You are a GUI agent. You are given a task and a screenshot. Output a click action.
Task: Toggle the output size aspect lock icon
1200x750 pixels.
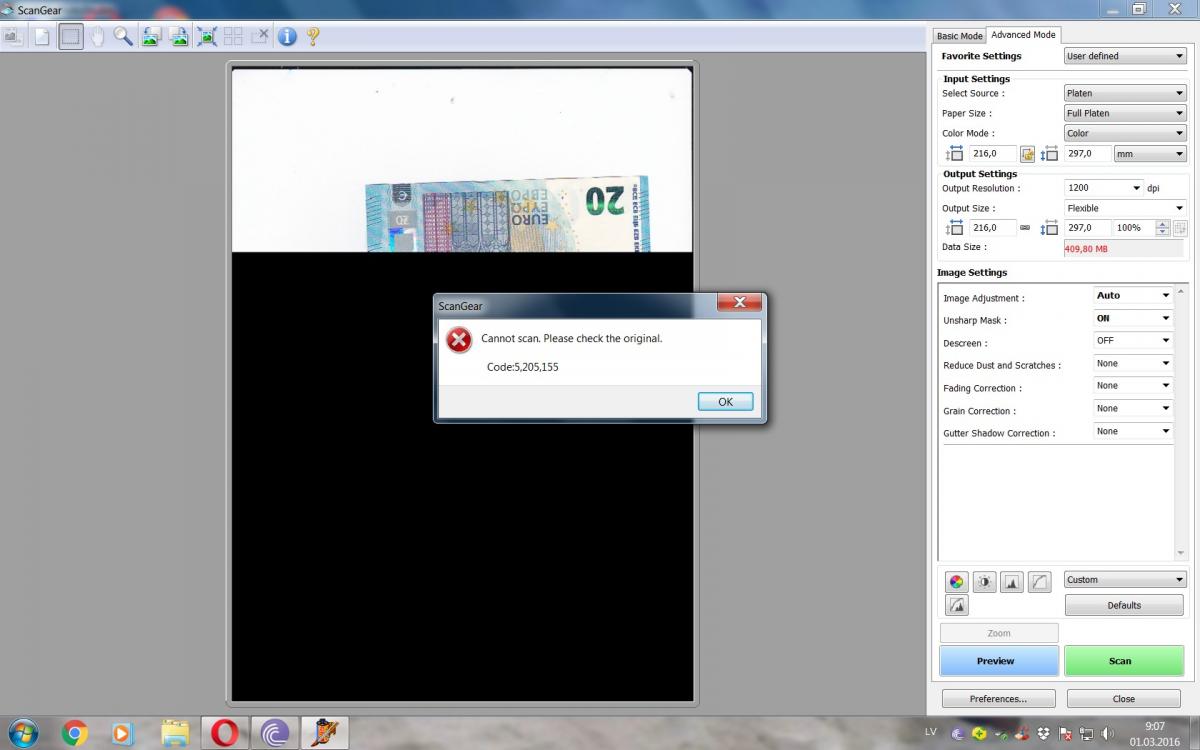(x=1025, y=228)
